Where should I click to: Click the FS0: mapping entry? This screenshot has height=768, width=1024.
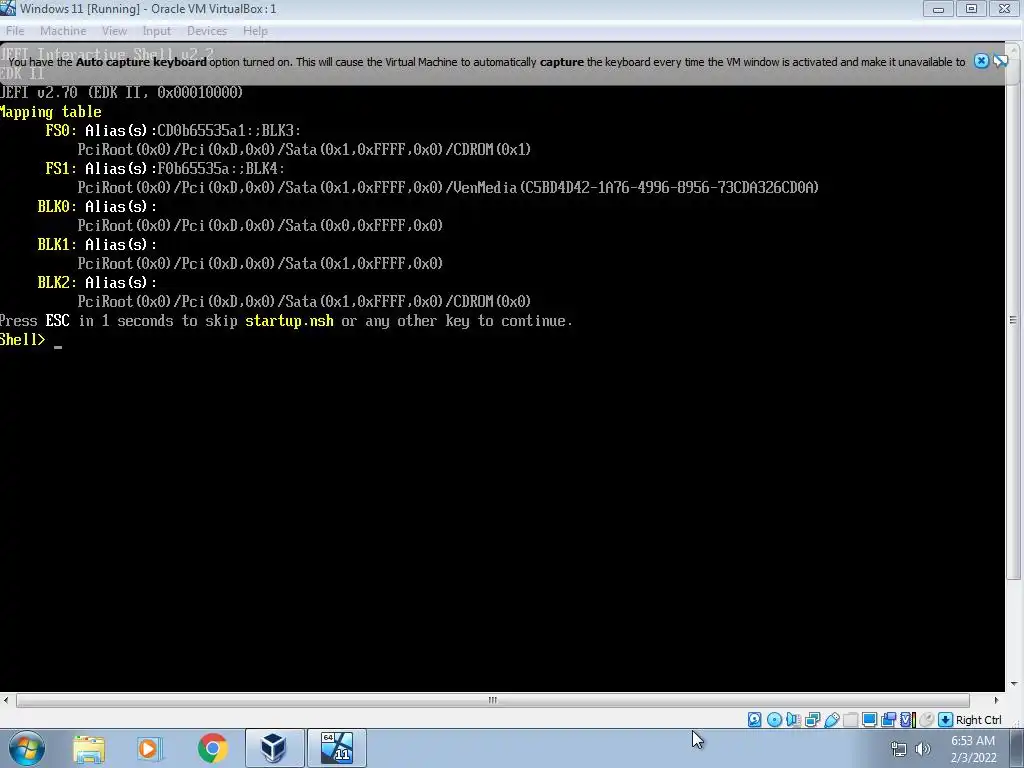[x=61, y=131]
